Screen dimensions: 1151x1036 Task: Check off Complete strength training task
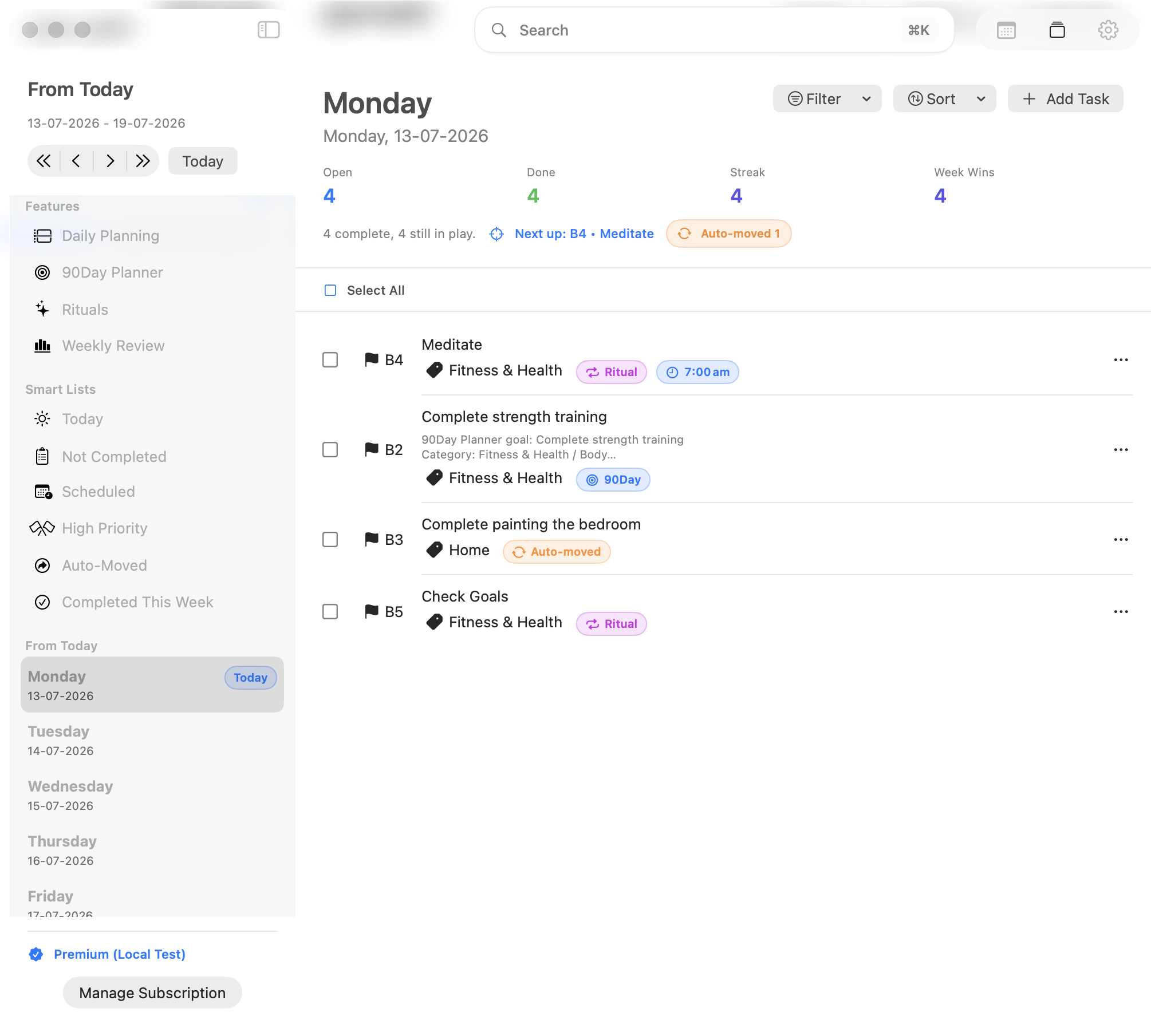tap(330, 450)
